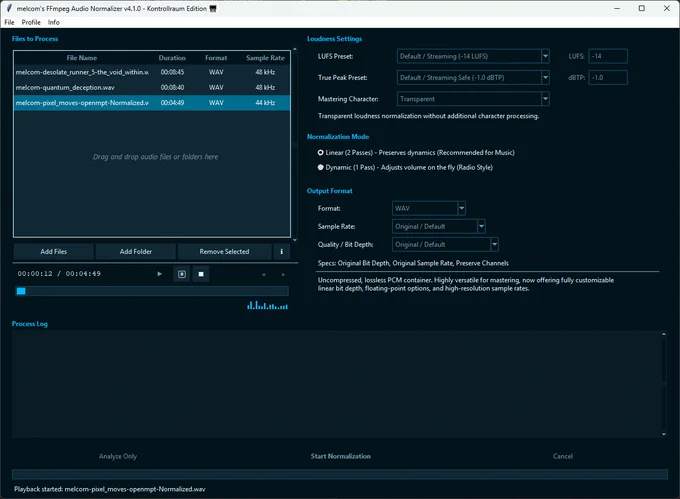Click the blue audio spectrum visualizer
Viewport: 680px width, 499px height.
(x=267, y=306)
